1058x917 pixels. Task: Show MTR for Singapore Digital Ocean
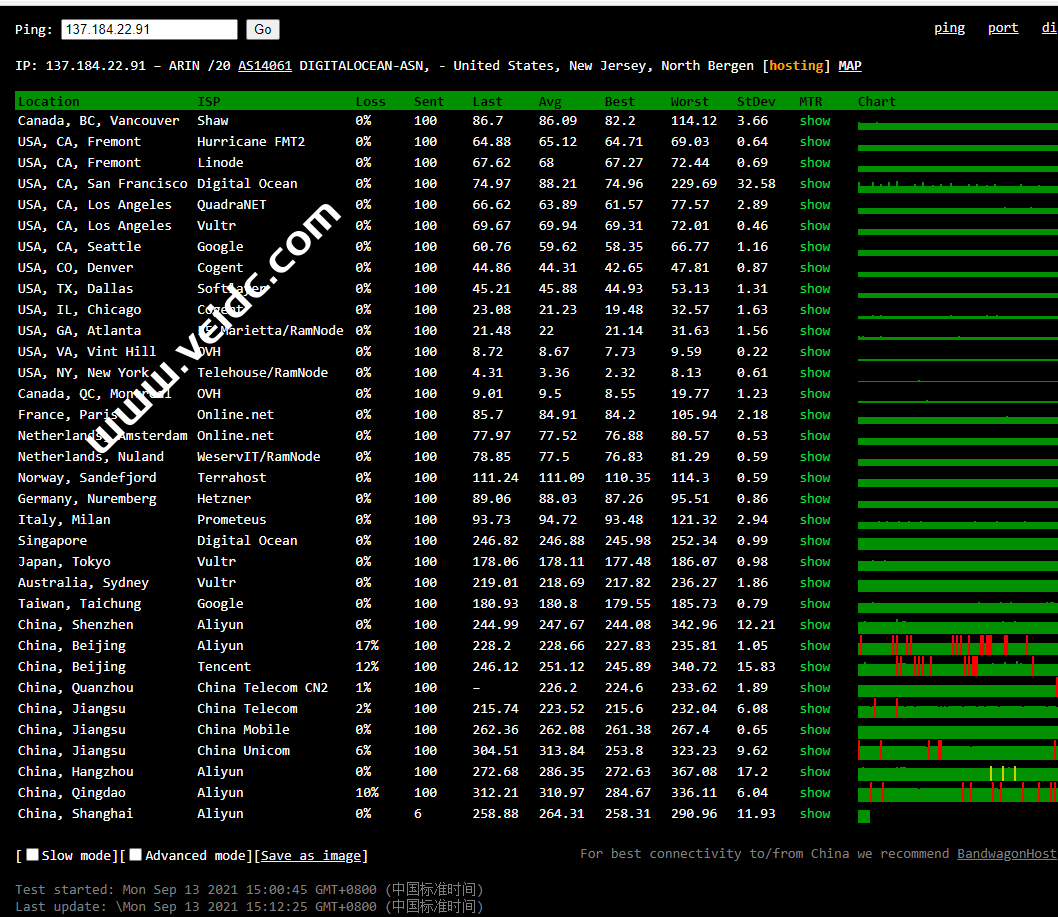(814, 541)
